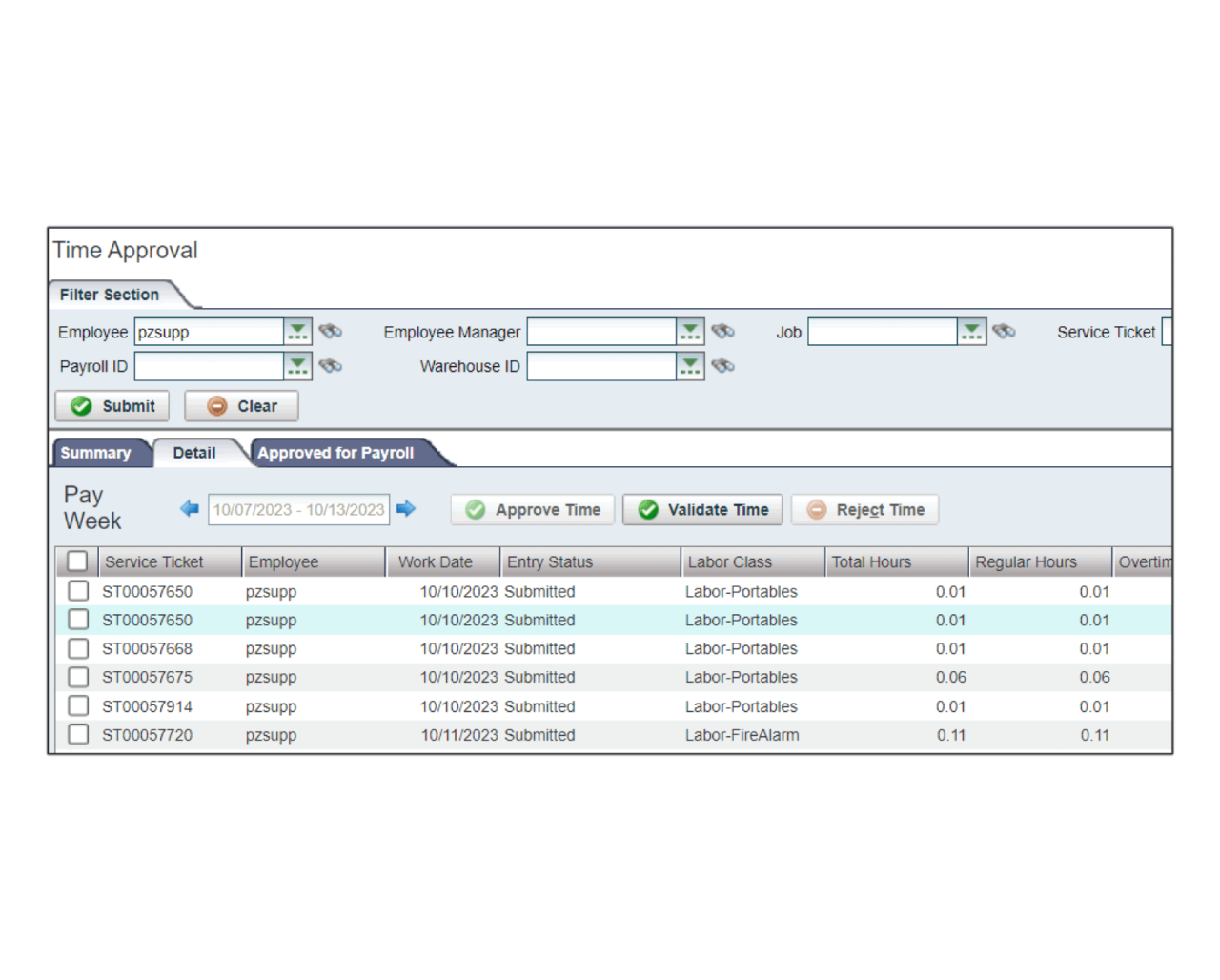
Task: Click the binoculars icon beside Employee Manager
Action: (722, 332)
